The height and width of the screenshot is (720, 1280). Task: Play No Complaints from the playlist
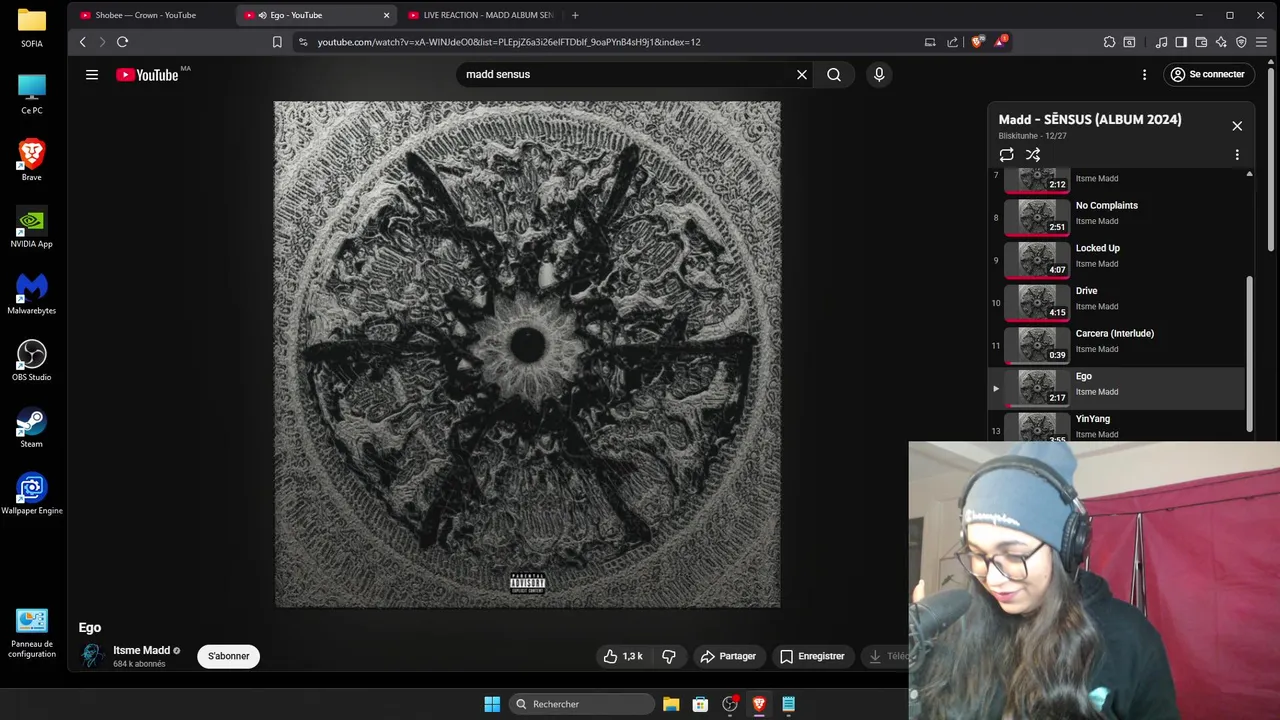pos(1117,216)
